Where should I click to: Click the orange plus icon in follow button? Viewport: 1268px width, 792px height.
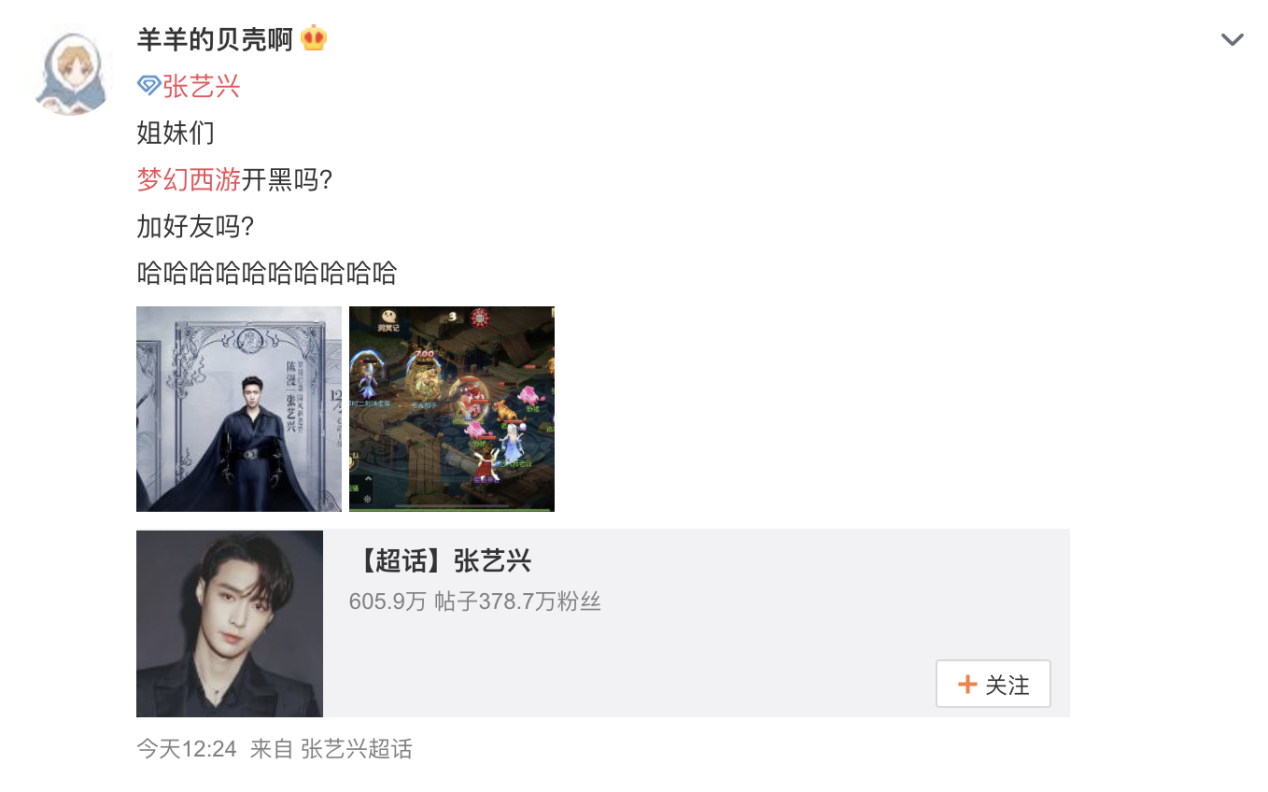tap(967, 684)
